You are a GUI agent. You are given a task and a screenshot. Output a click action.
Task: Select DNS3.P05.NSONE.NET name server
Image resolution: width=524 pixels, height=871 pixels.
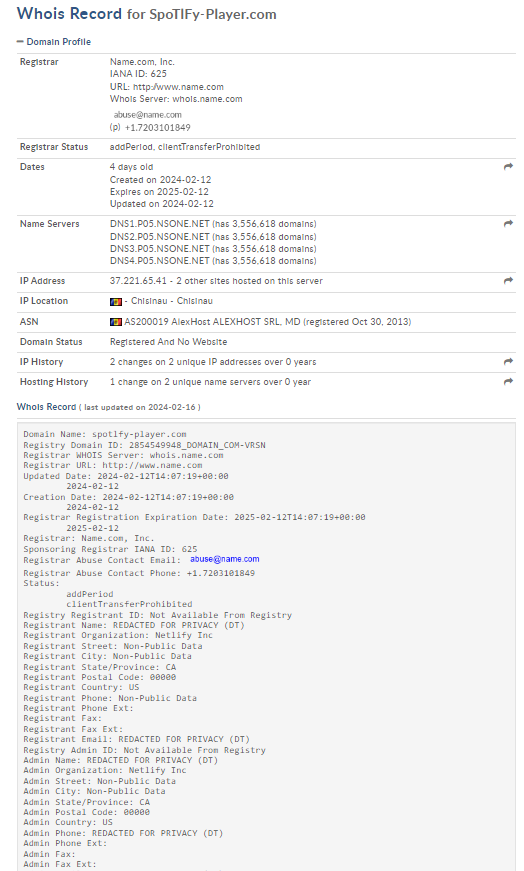[x=159, y=249]
